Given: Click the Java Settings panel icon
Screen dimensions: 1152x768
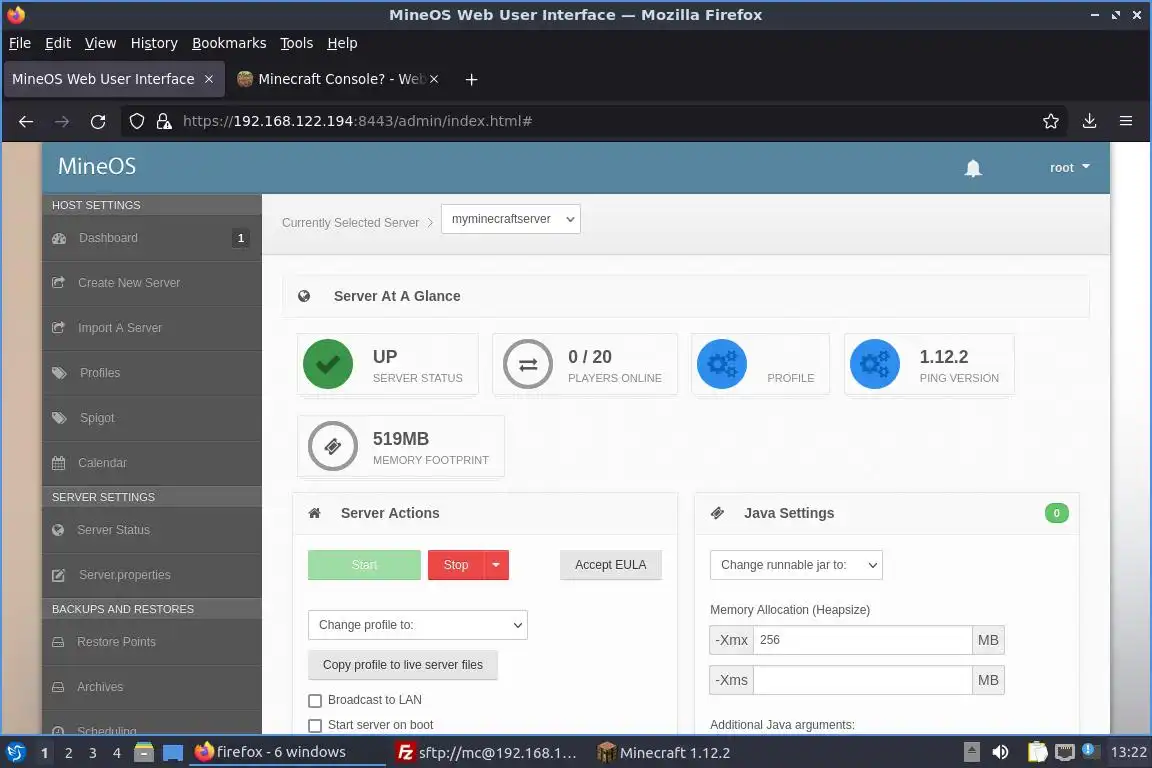Looking at the screenshot, I should [x=718, y=513].
